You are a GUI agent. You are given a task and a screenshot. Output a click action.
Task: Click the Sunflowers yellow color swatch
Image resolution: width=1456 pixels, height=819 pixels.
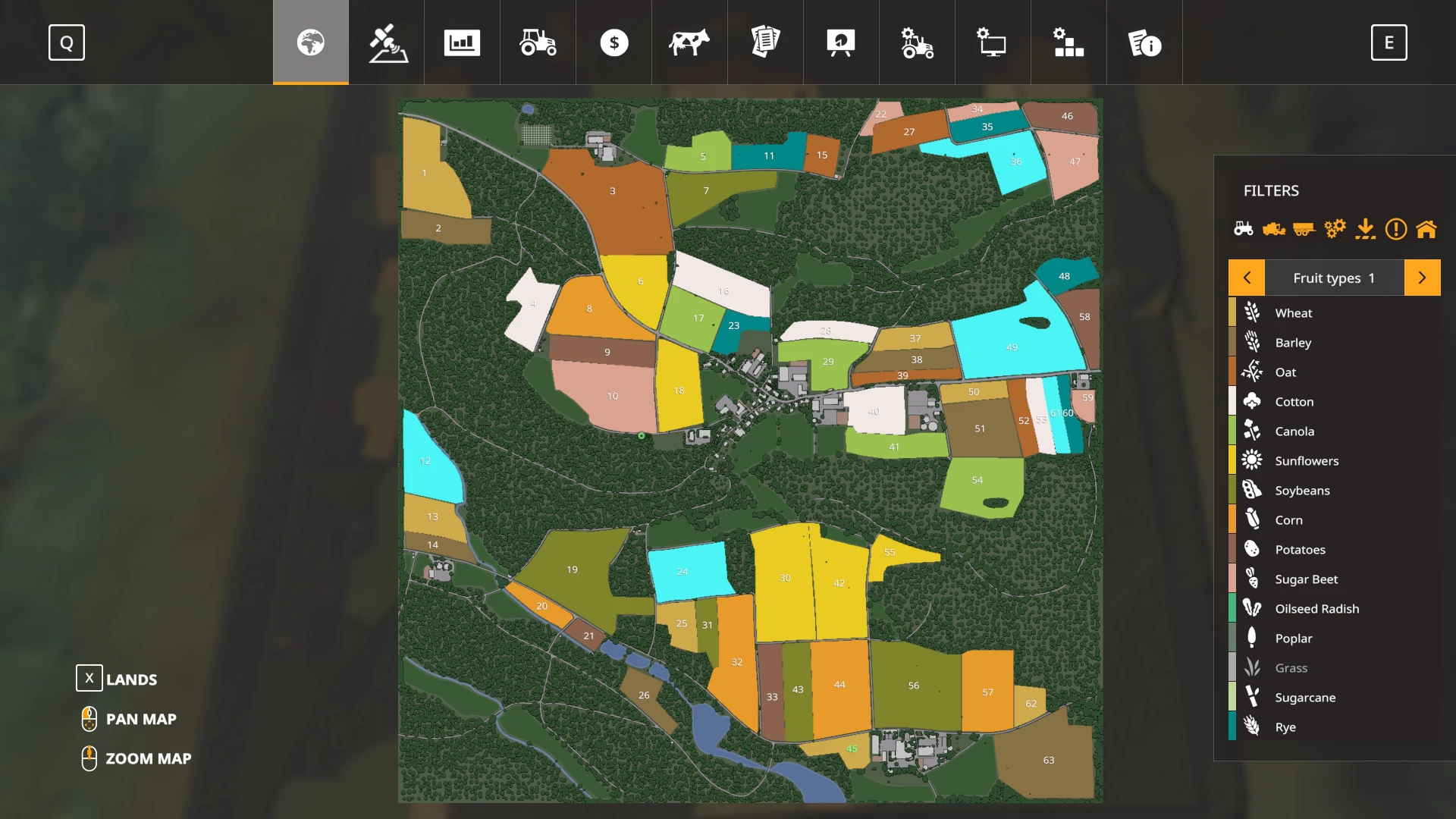[x=1232, y=461]
